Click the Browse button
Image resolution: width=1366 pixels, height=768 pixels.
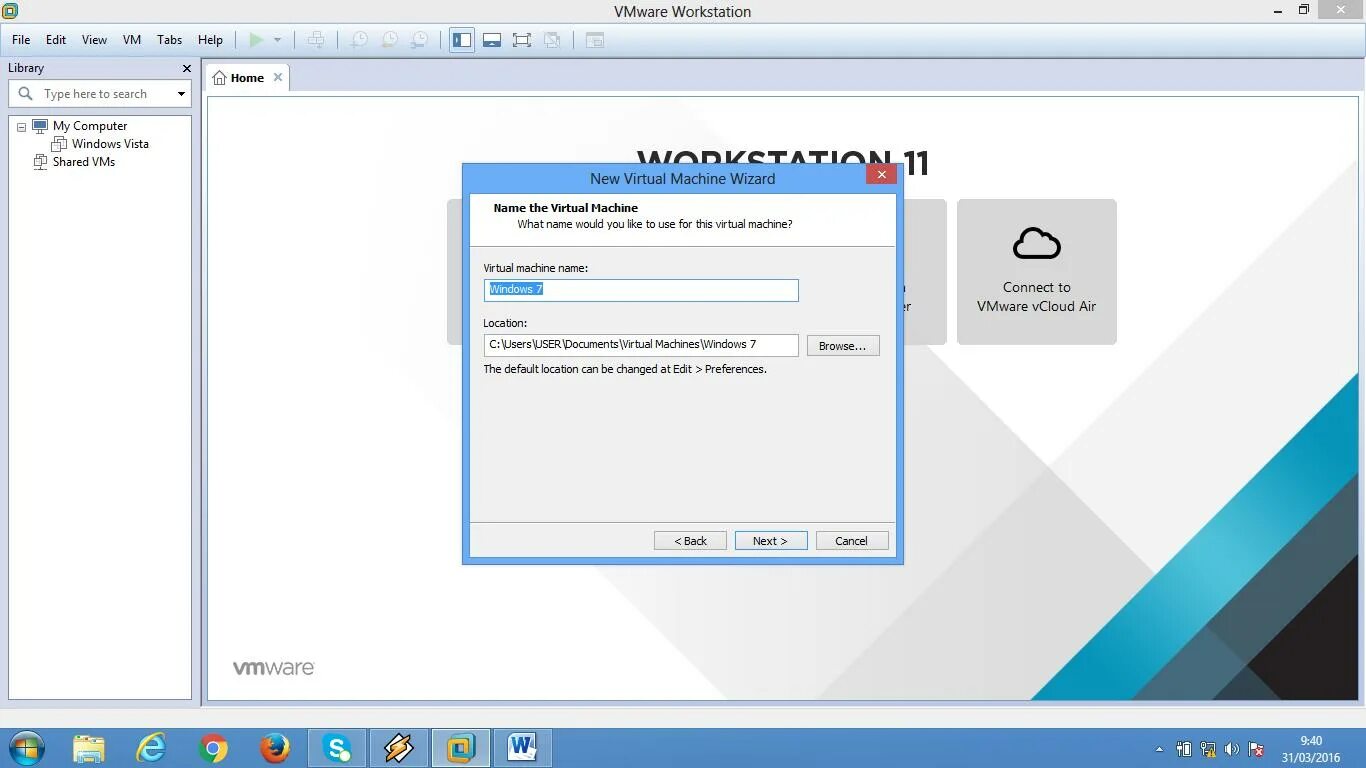point(843,346)
